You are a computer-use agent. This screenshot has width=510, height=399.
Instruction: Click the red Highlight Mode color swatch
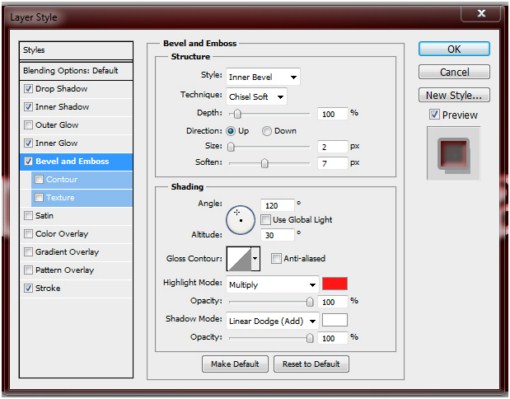pyautogui.click(x=335, y=284)
